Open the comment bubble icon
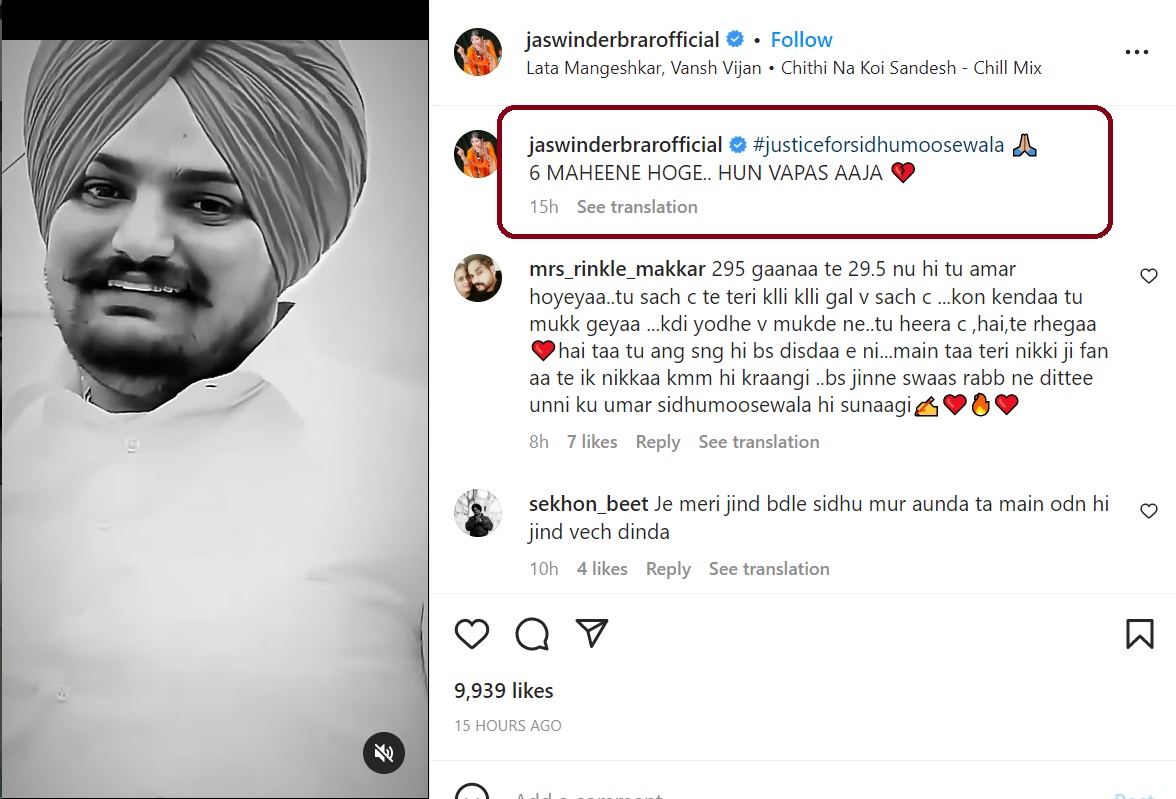This screenshot has width=1176, height=799. click(x=532, y=633)
